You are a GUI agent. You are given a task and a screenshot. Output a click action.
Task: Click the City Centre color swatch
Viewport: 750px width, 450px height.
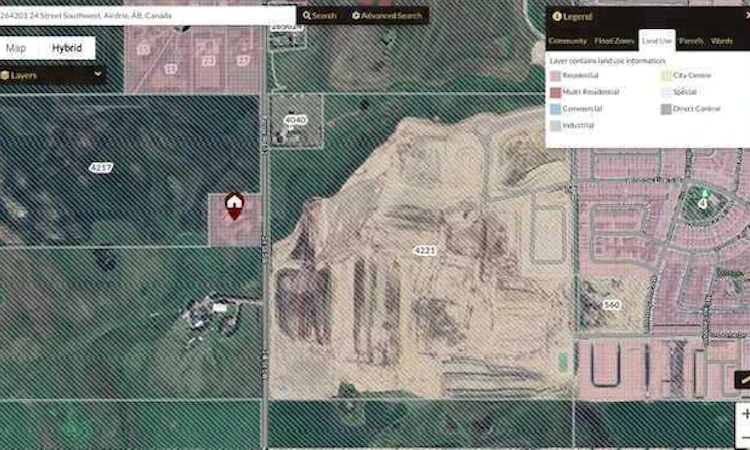666,76
